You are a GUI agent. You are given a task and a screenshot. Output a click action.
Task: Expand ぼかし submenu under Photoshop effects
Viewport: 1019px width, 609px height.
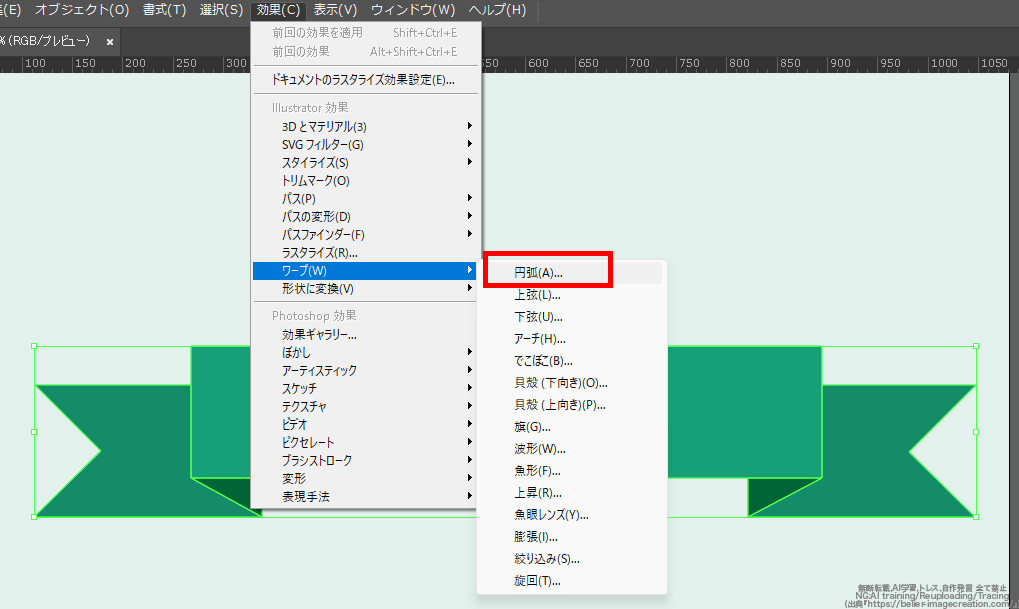(296, 353)
